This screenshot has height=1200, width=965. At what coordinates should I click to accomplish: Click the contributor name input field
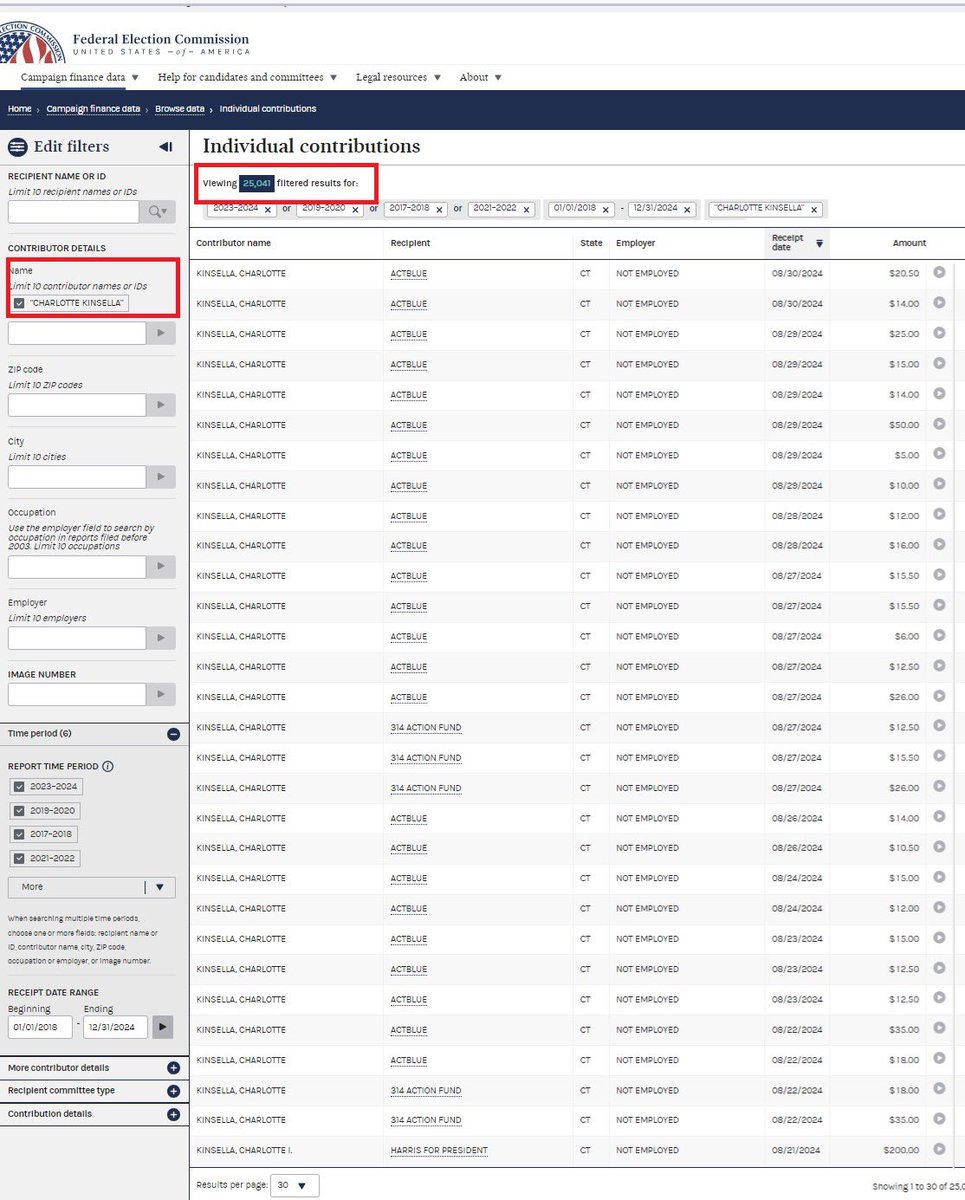tap(77, 333)
